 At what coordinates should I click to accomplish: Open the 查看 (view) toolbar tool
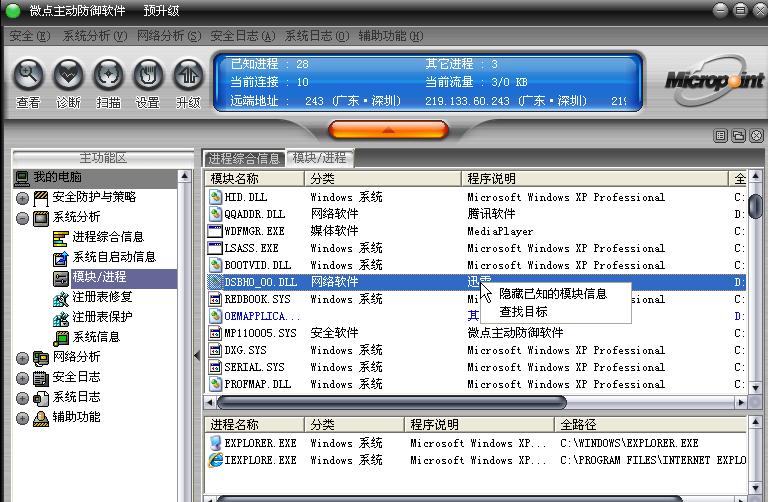pos(28,83)
